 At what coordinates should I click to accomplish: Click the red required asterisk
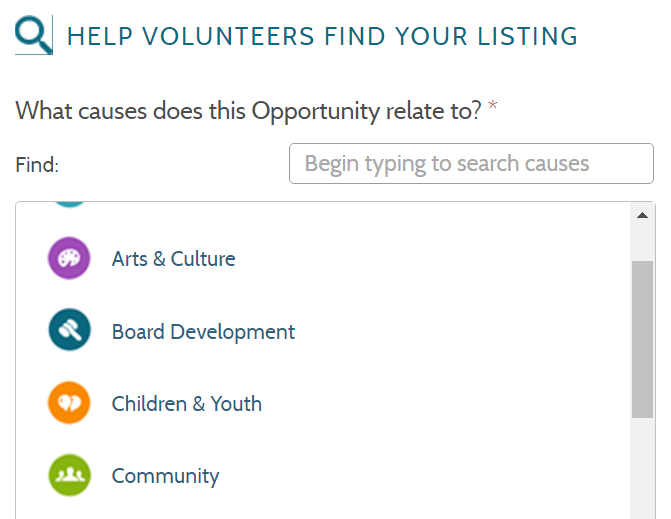493,104
